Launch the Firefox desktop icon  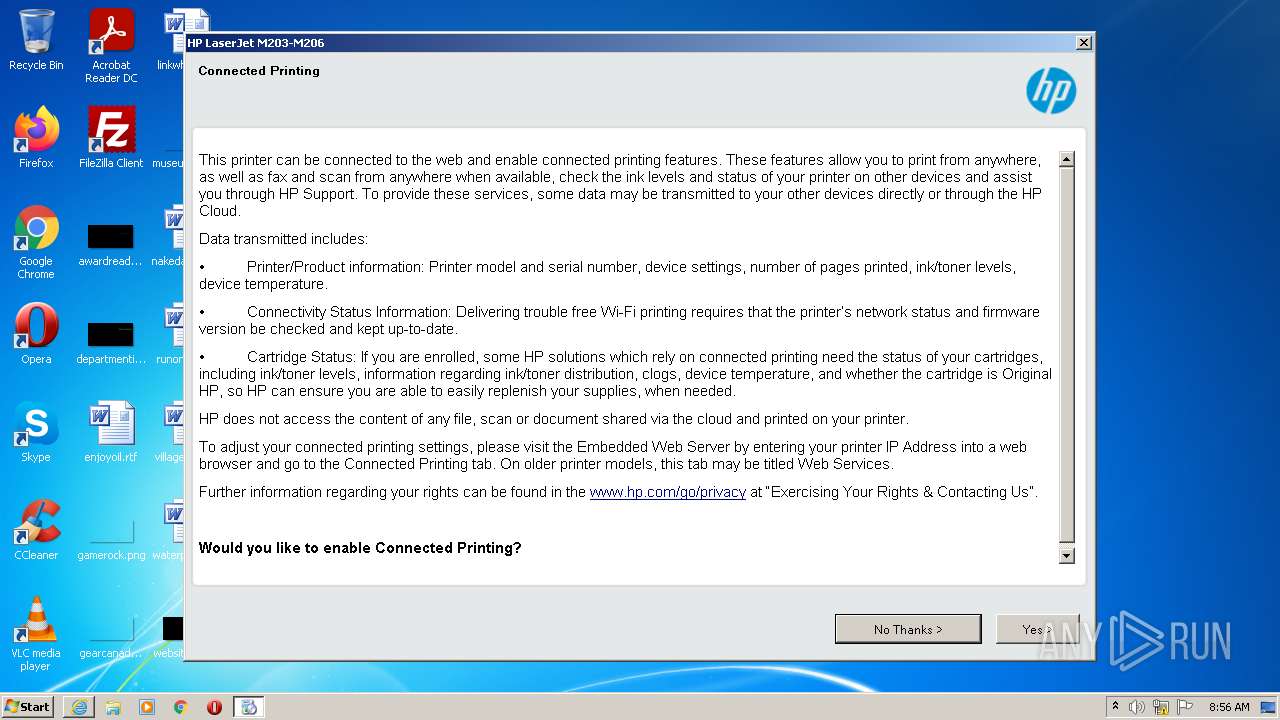[x=36, y=138]
